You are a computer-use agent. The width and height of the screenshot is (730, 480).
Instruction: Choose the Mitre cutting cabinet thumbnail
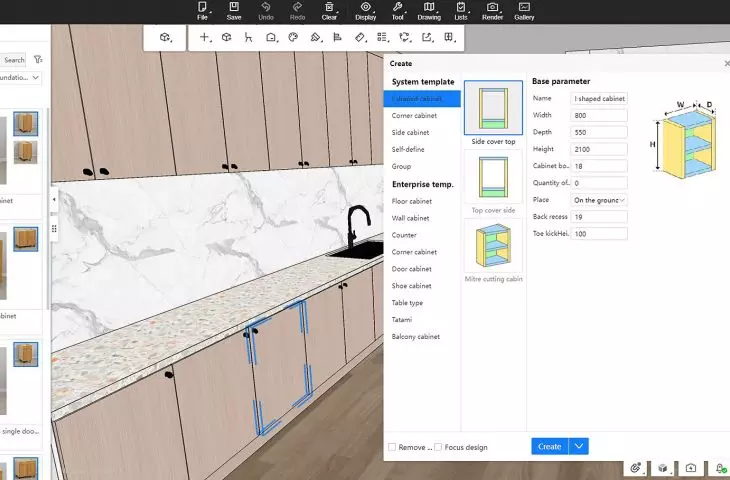coord(493,246)
